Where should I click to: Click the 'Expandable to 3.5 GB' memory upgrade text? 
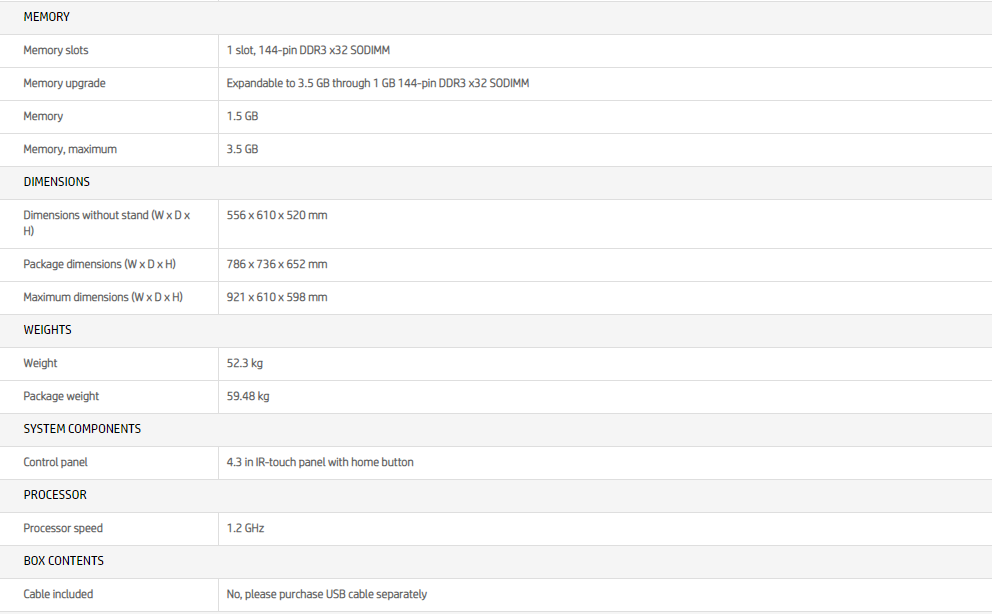377,83
